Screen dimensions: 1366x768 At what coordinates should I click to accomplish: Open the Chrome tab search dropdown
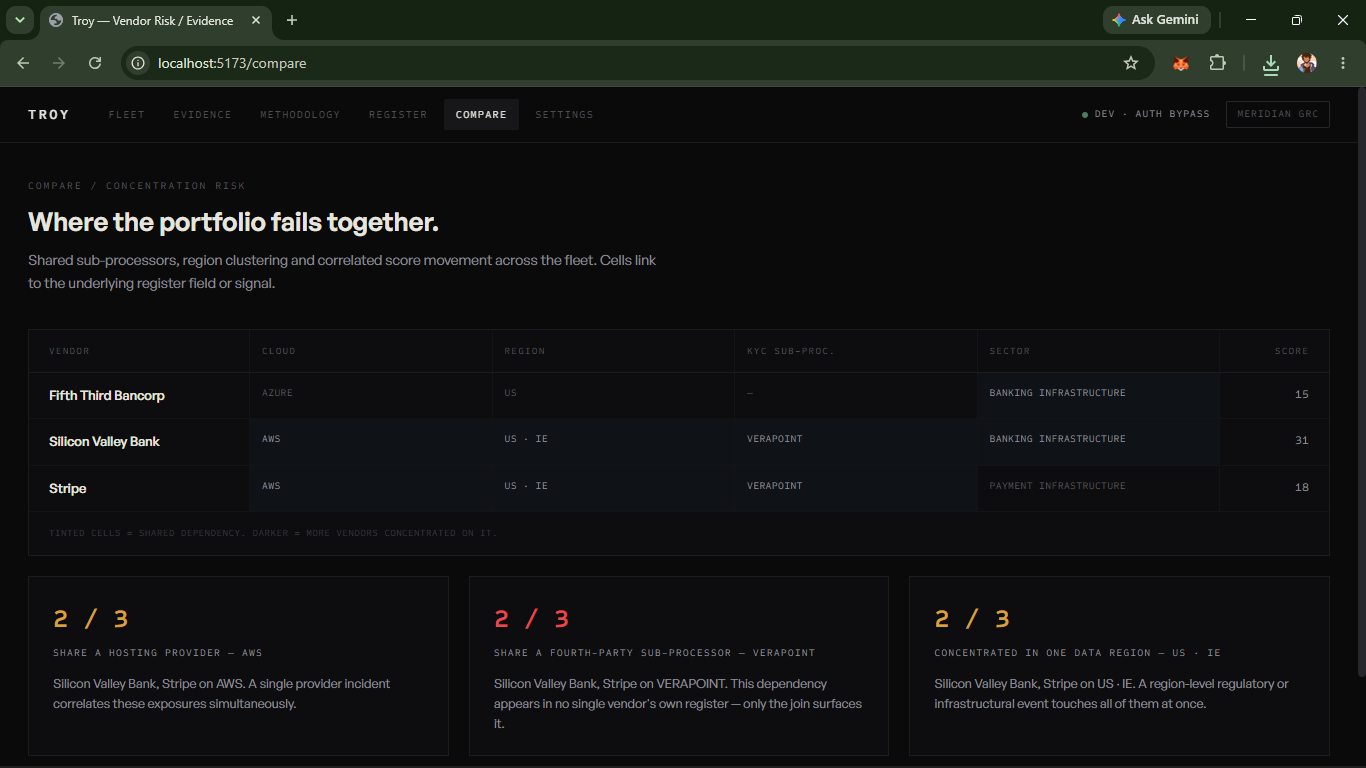(x=19, y=20)
